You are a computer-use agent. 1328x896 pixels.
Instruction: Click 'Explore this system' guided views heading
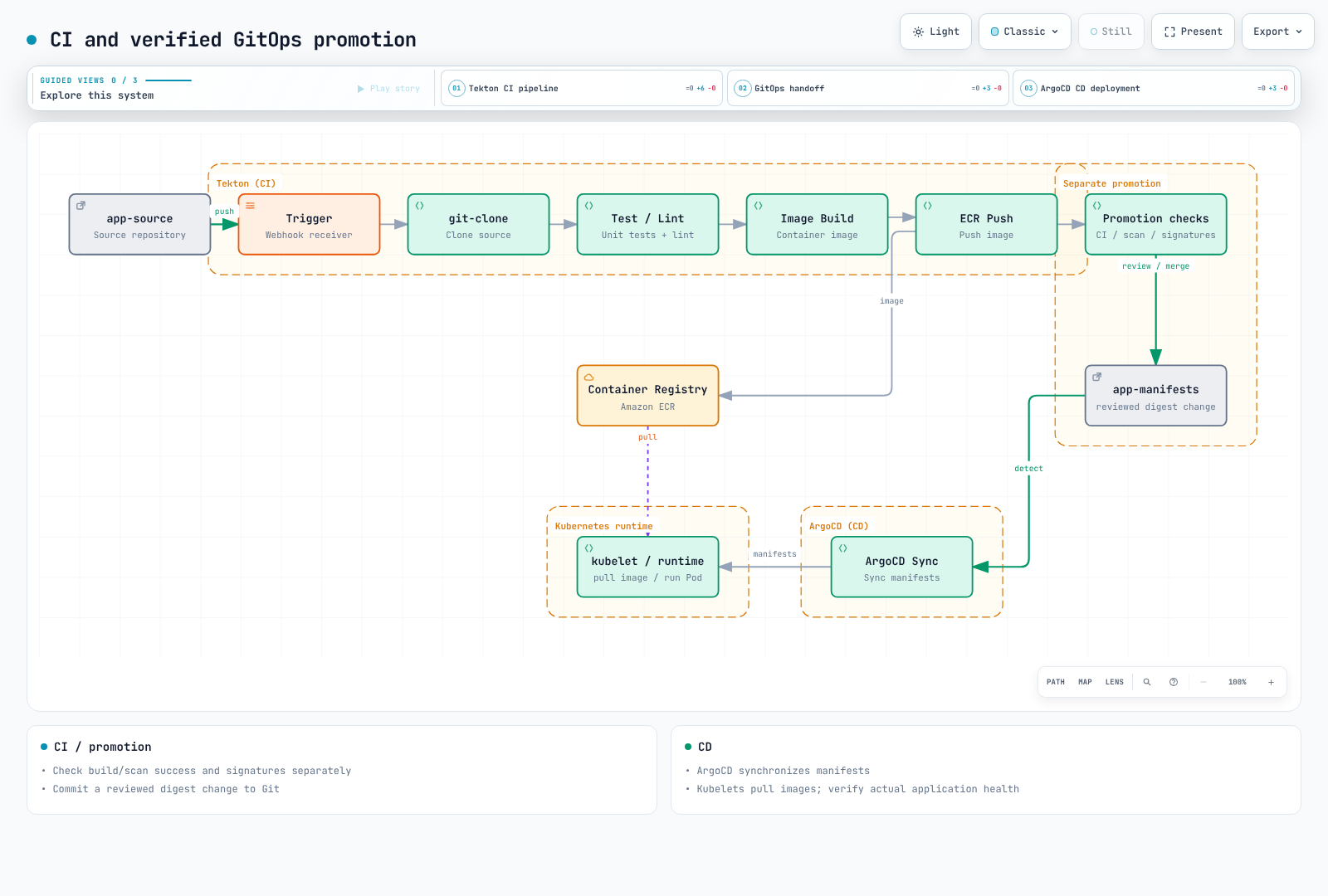pyautogui.click(x=97, y=95)
